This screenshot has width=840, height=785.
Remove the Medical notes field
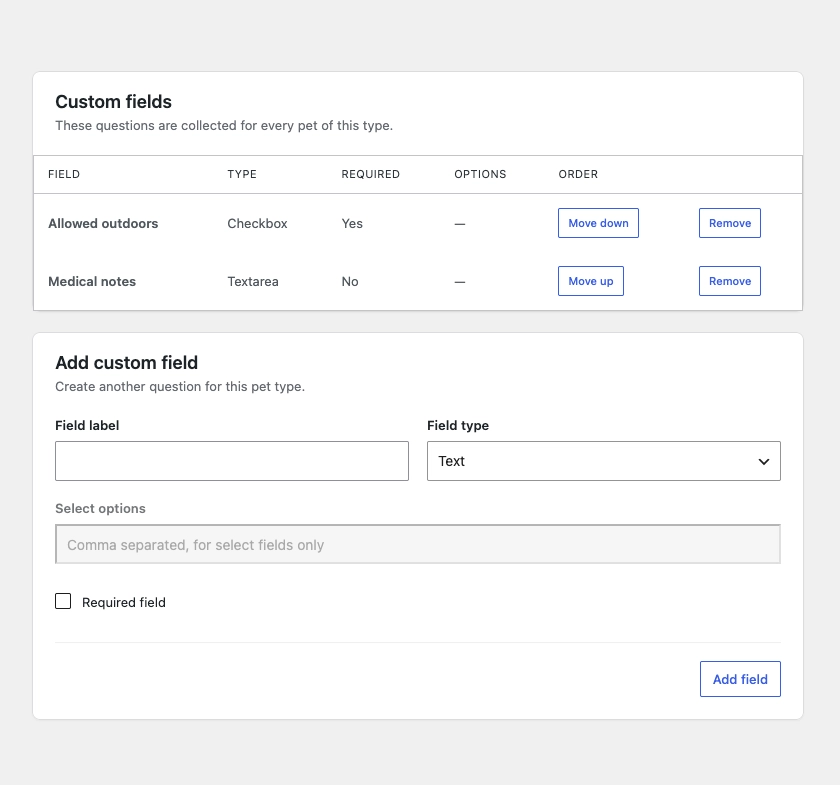(730, 281)
